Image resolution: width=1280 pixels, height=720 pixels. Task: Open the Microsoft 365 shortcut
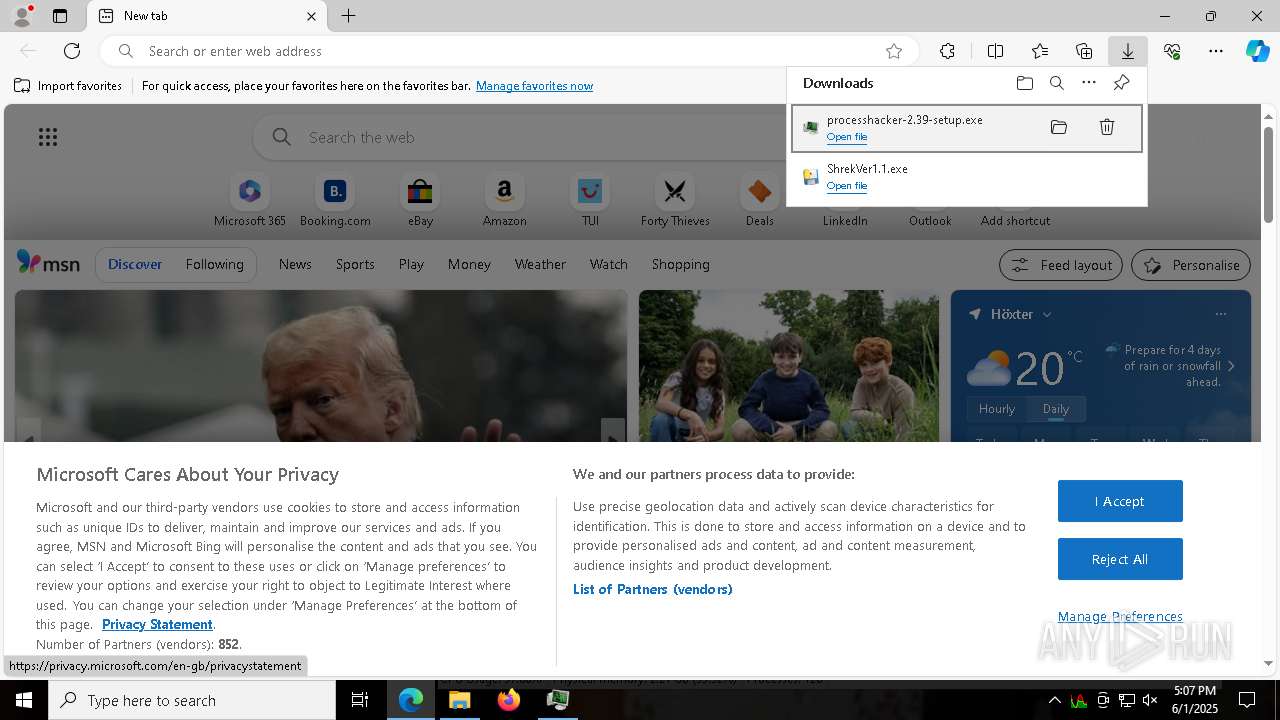tap(250, 201)
